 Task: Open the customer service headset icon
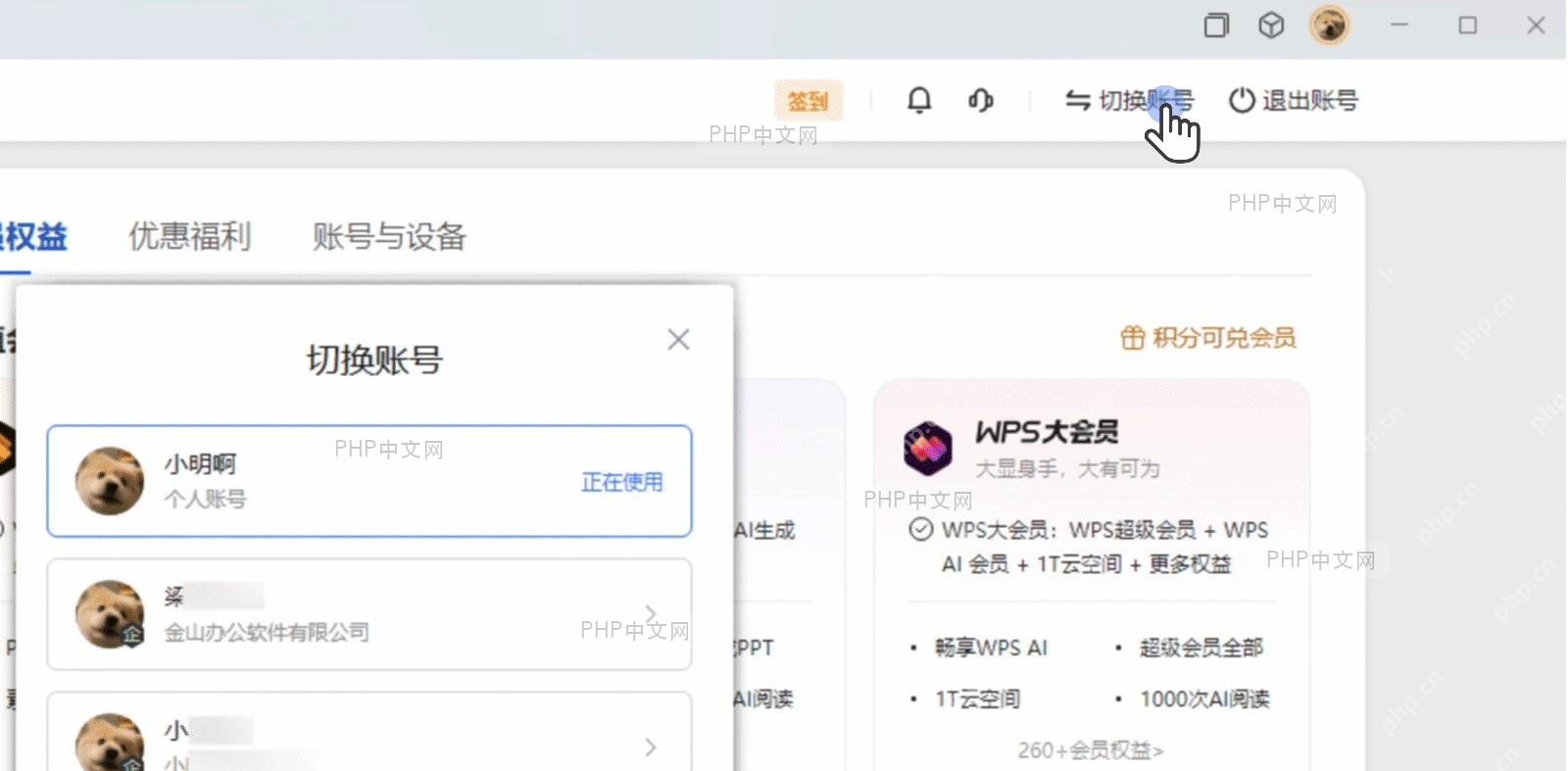pyautogui.click(x=980, y=100)
